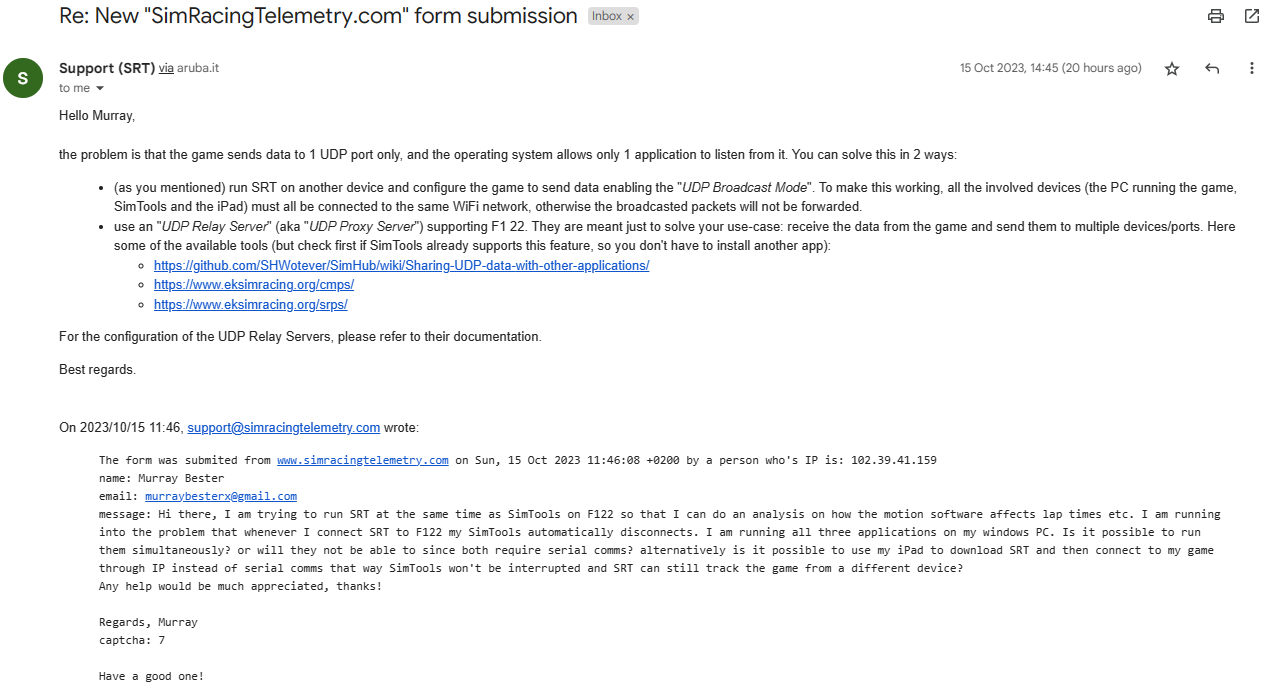The image size is (1276, 690).
Task: Click the email timestamp 15 Oct 2023
Action: (x=1050, y=68)
